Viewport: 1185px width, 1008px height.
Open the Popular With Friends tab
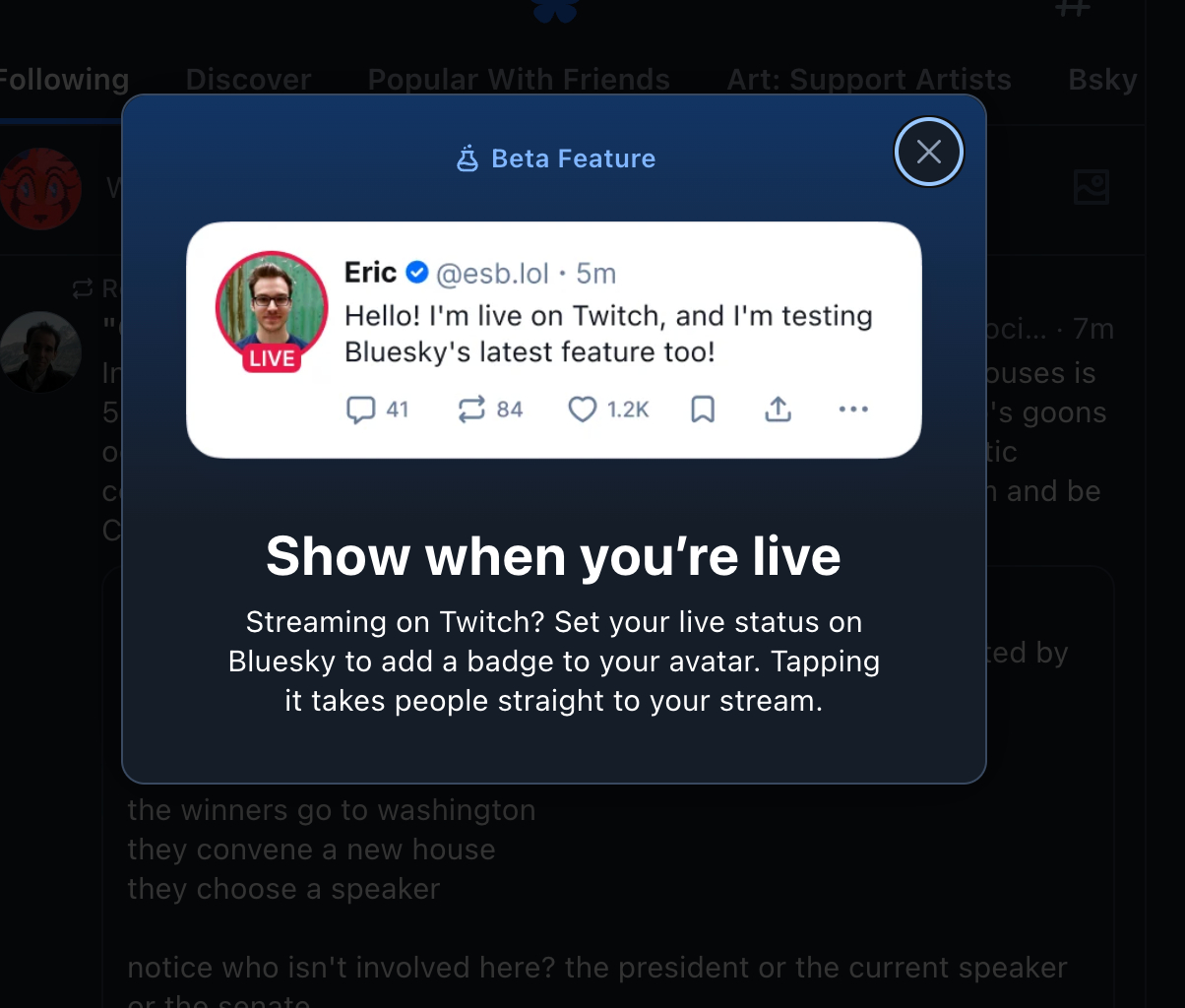[x=519, y=80]
